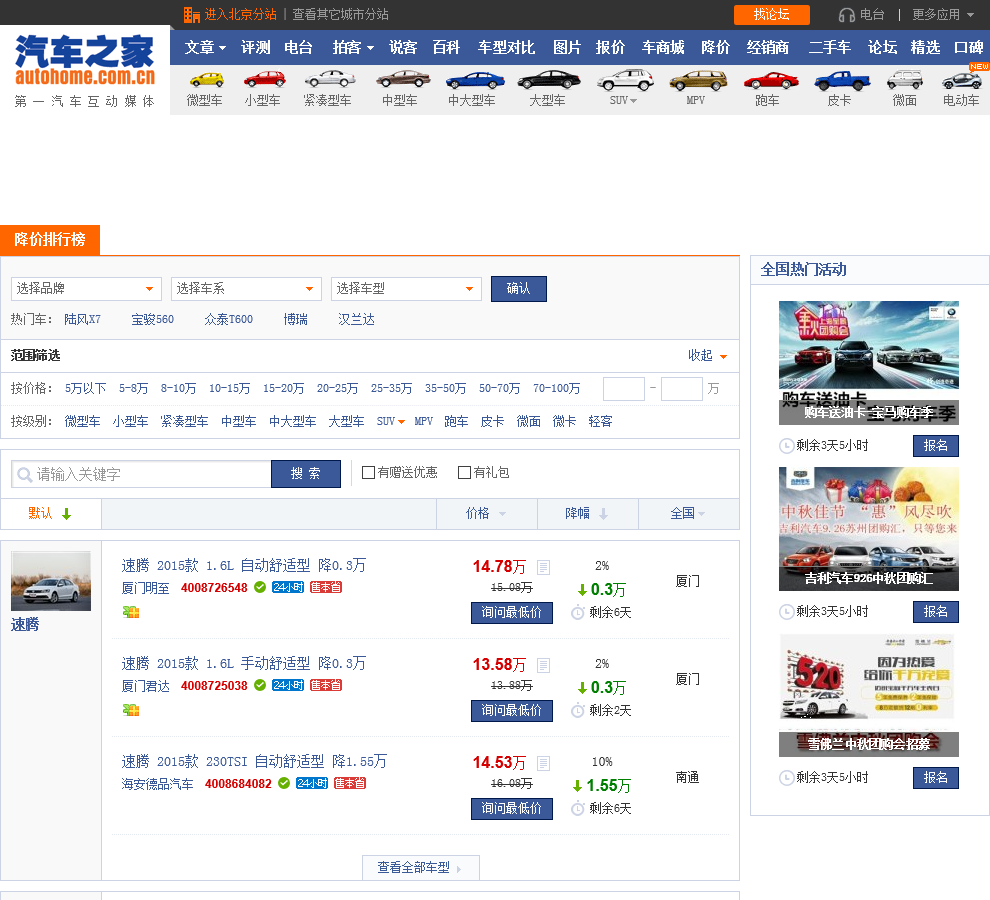
Task: Open the 拍客 nav menu
Action: (x=354, y=47)
